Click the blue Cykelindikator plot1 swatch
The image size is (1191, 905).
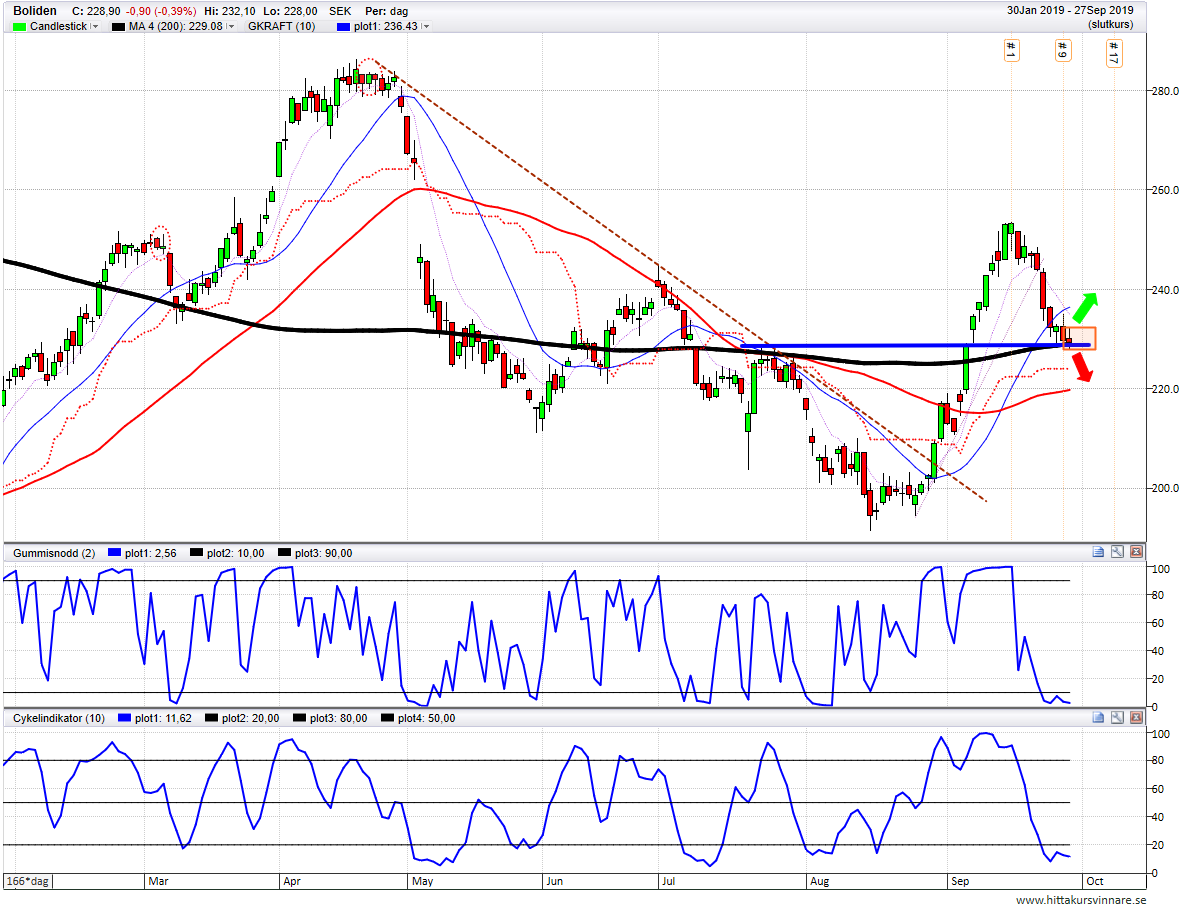[125, 718]
